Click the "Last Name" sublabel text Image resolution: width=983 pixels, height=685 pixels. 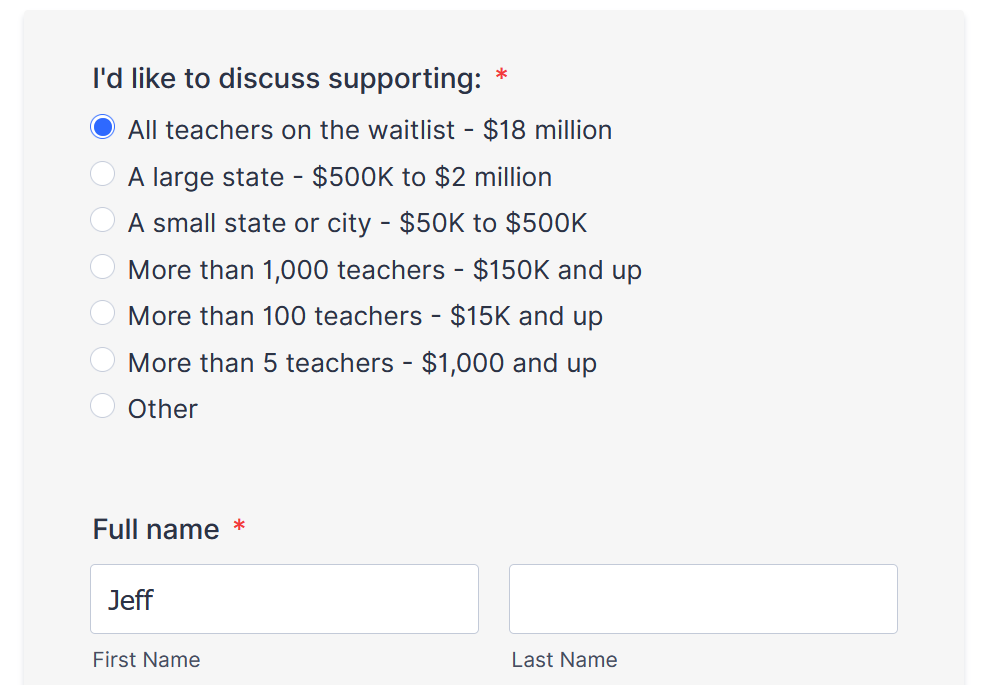(x=564, y=660)
